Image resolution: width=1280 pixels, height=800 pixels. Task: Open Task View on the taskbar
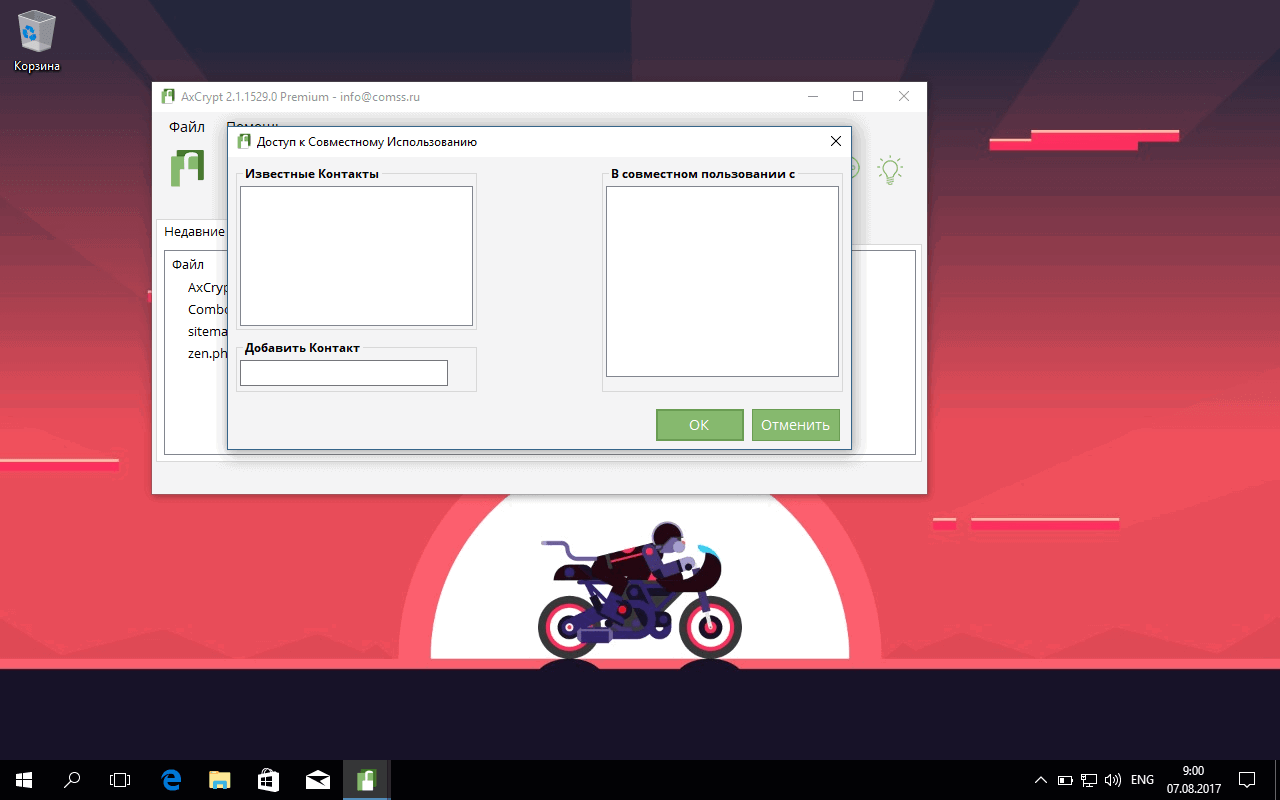[120, 780]
